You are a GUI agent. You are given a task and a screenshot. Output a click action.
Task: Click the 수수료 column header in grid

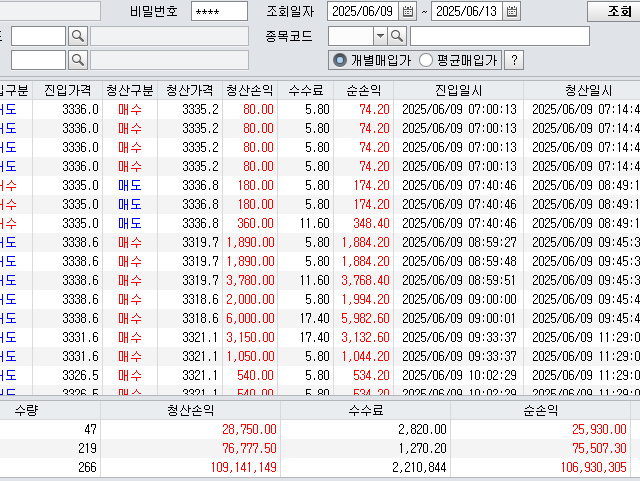tap(307, 89)
